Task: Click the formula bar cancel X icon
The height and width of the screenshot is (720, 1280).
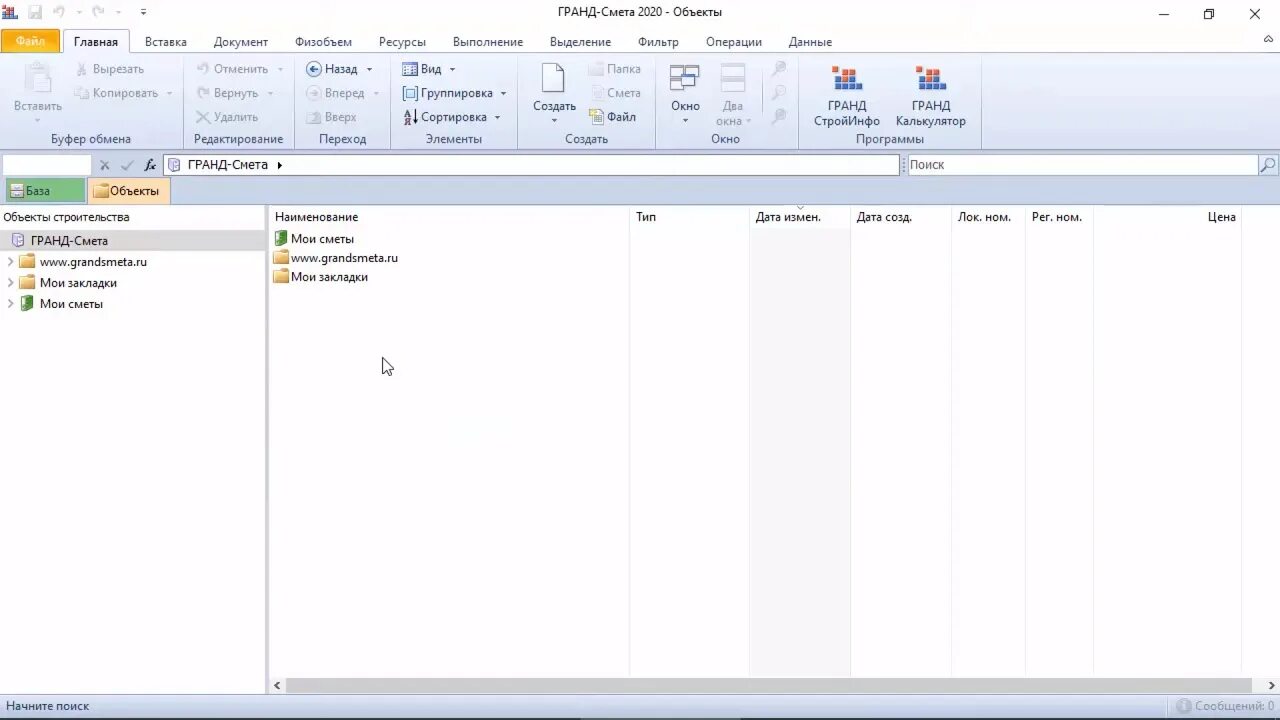Action: (105, 165)
